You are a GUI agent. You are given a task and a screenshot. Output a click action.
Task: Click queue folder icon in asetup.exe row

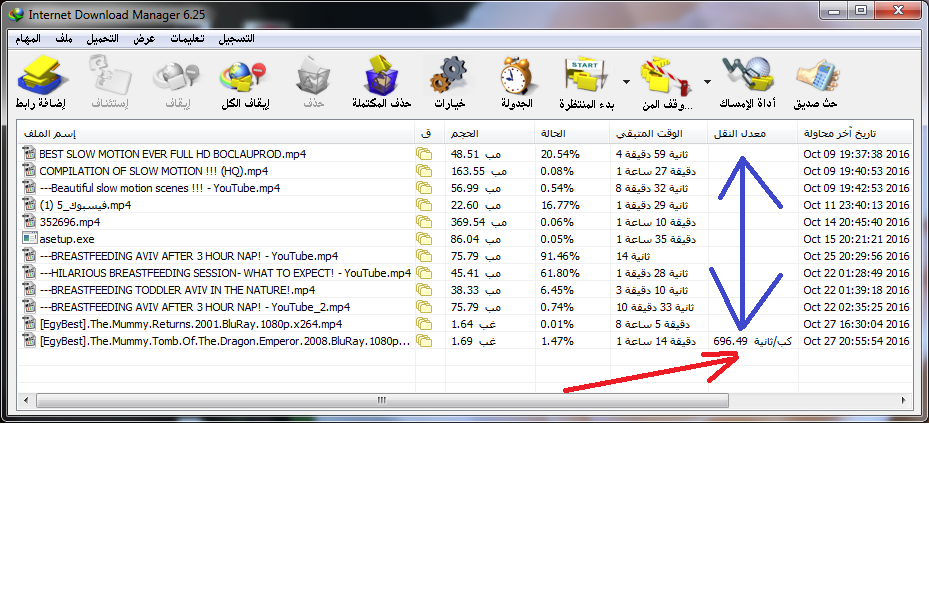pos(424,239)
